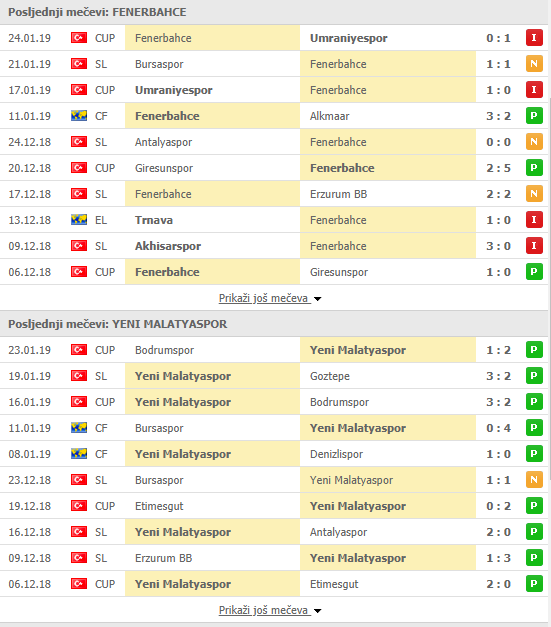This screenshot has width=551, height=627.
Task: Click the win icon for Giresunspor–Fenerbahce 2:5
Action: [x=534, y=168]
